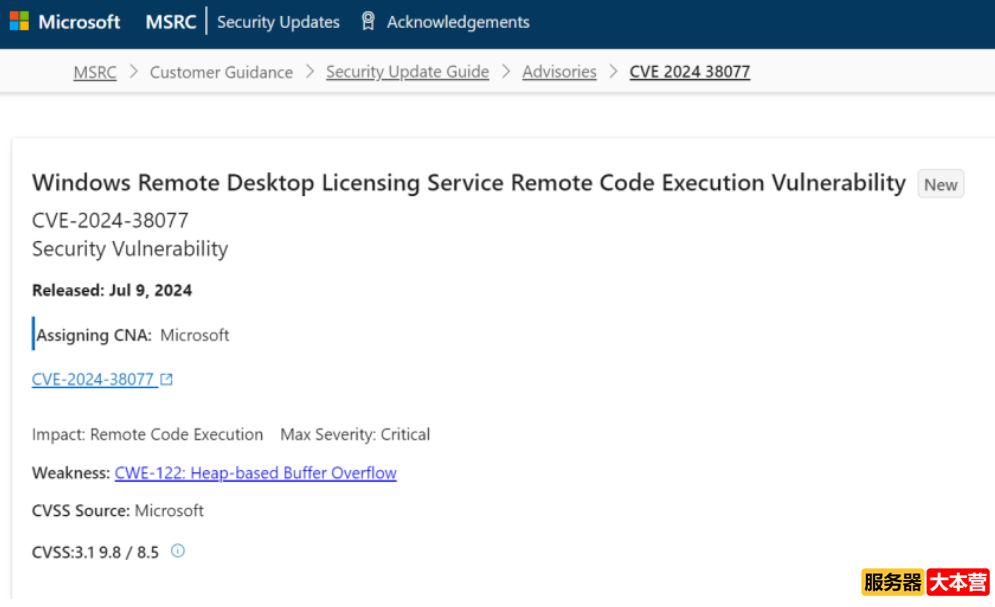Click the yellow 服务器 watermark badge

[892, 582]
